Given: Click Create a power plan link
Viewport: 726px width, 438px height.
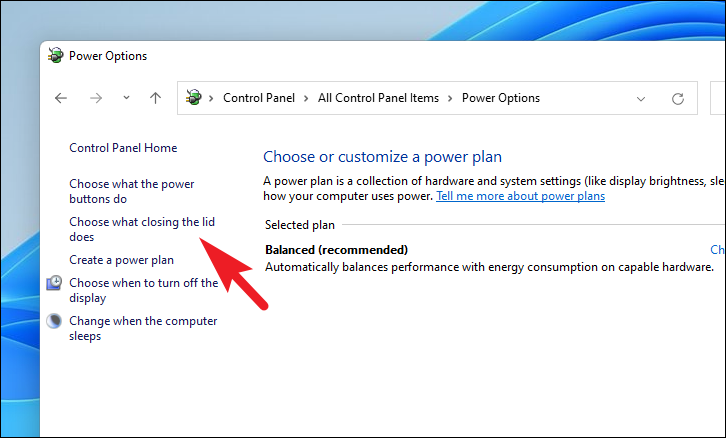Looking at the screenshot, I should [121, 260].
